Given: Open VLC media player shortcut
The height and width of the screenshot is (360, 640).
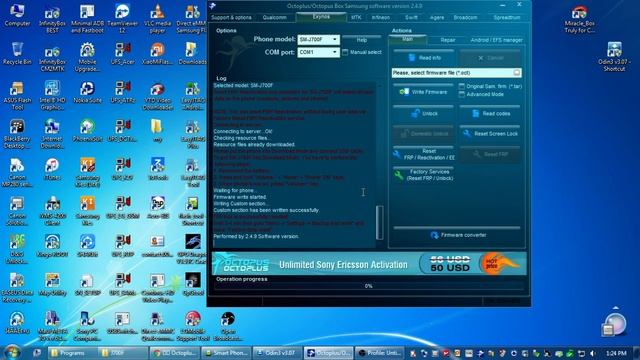Looking at the screenshot, I should 157,19.
